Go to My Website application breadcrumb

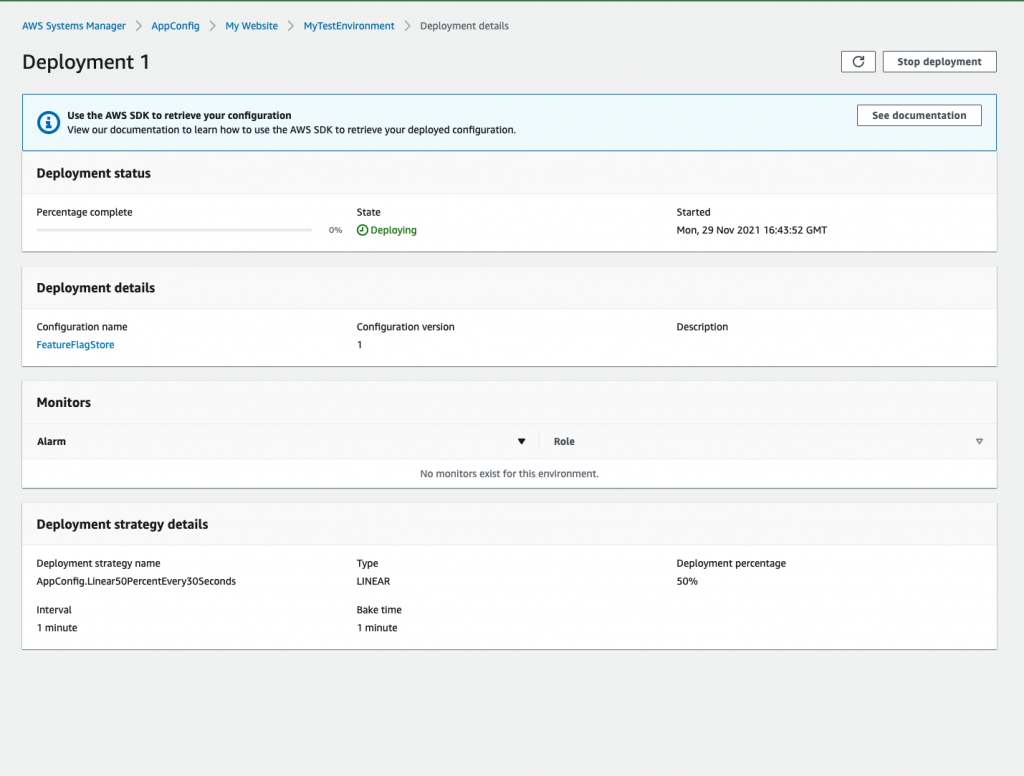[x=251, y=26]
